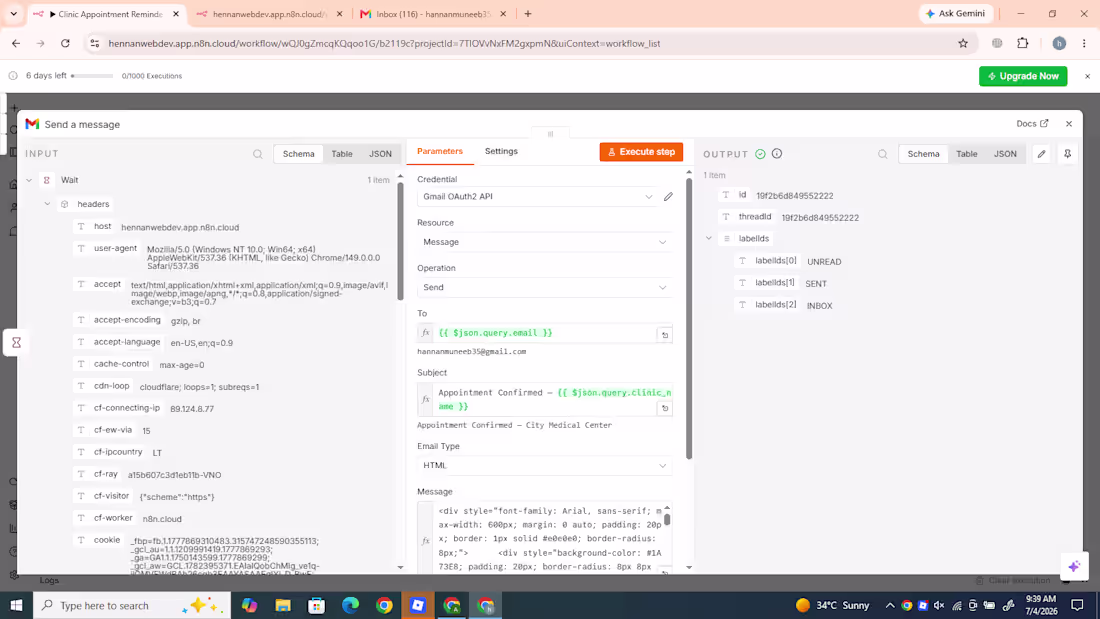Pin the output data
Viewport: 1100px width, 619px height.
(1067, 154)
